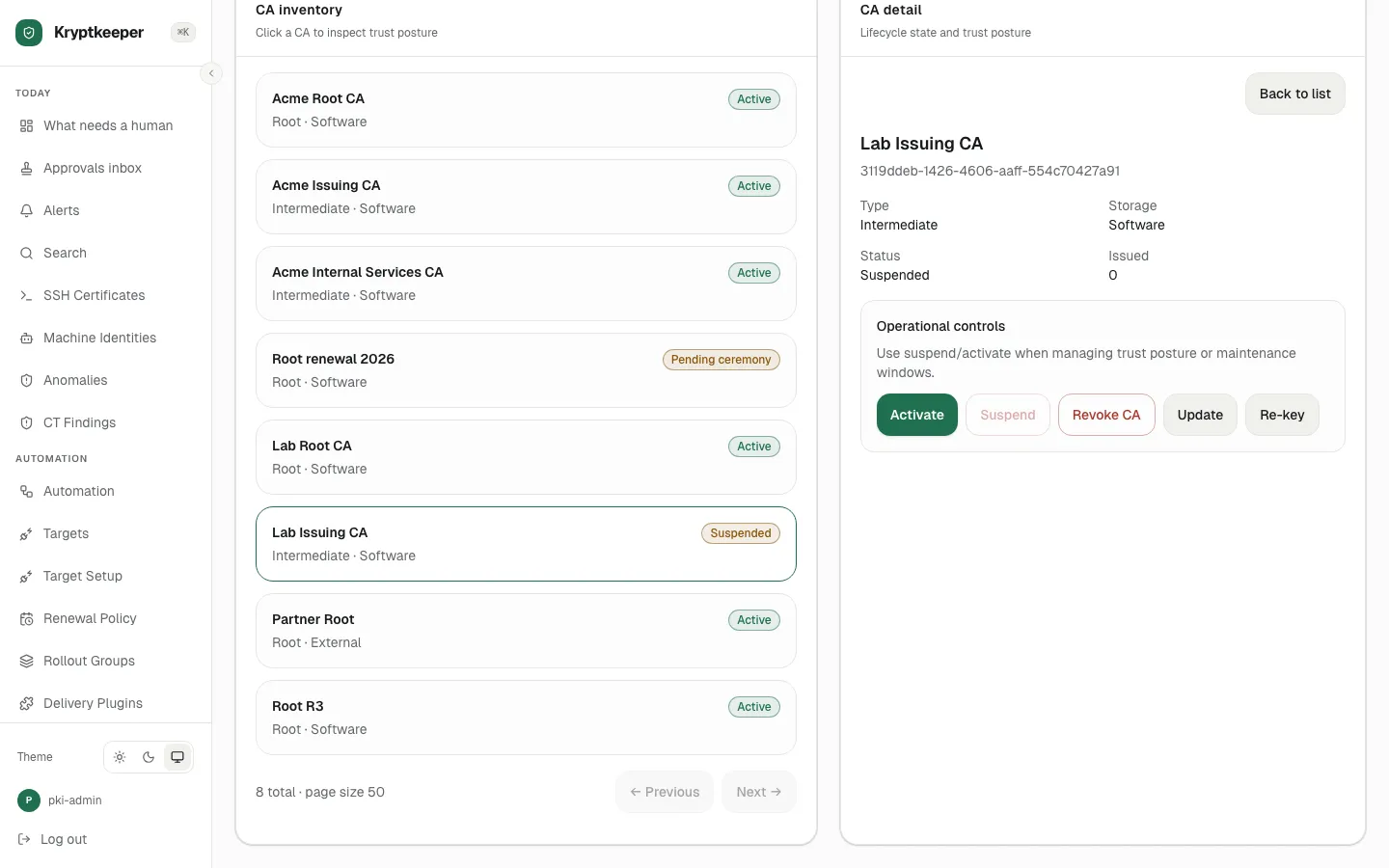This screenshot has height=868, width=1389.
Task: Click the SSH Certificates terminal icon
Action: point(26,296)
